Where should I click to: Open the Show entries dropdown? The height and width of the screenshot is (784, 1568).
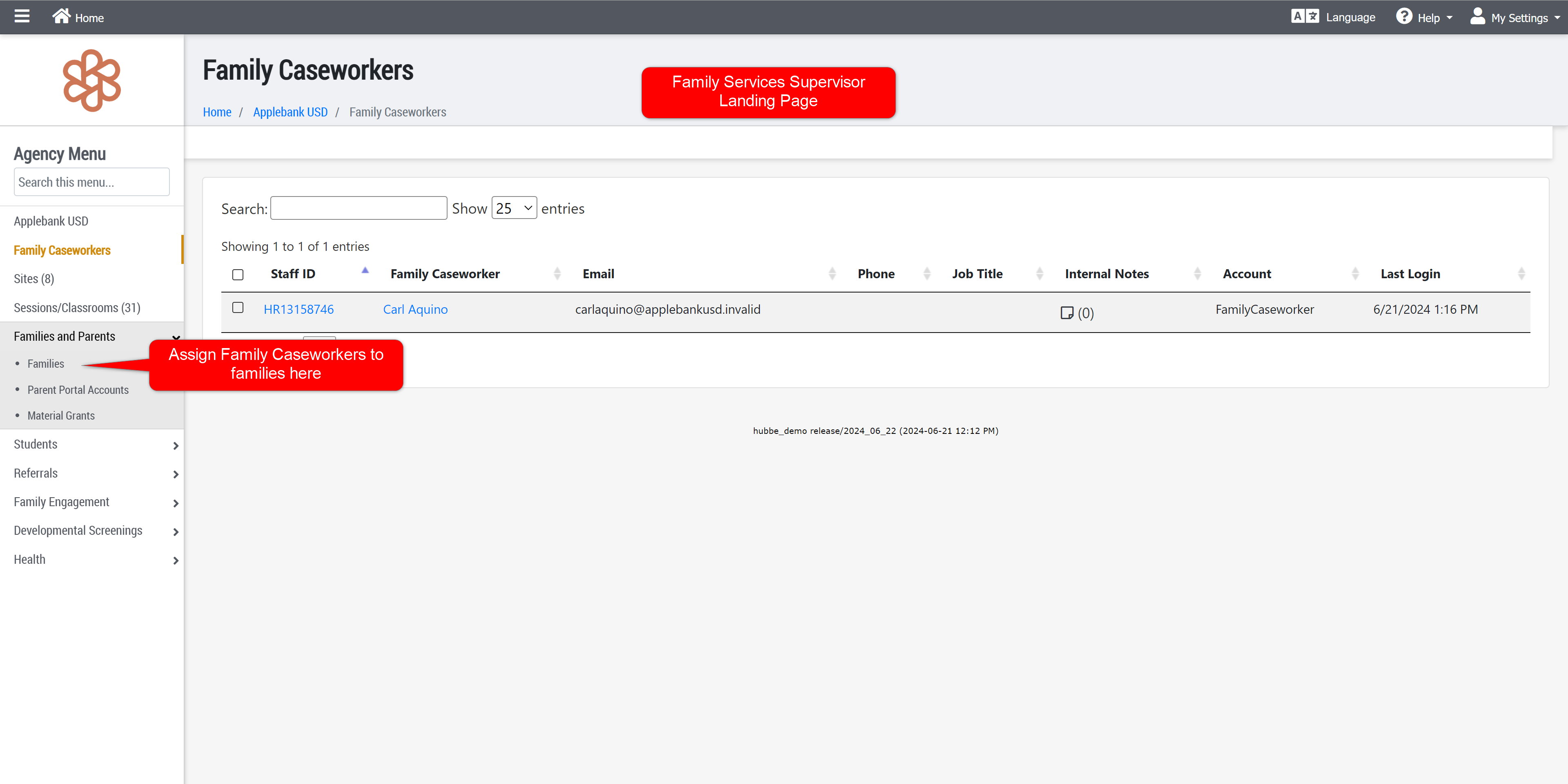pos(514,208)
